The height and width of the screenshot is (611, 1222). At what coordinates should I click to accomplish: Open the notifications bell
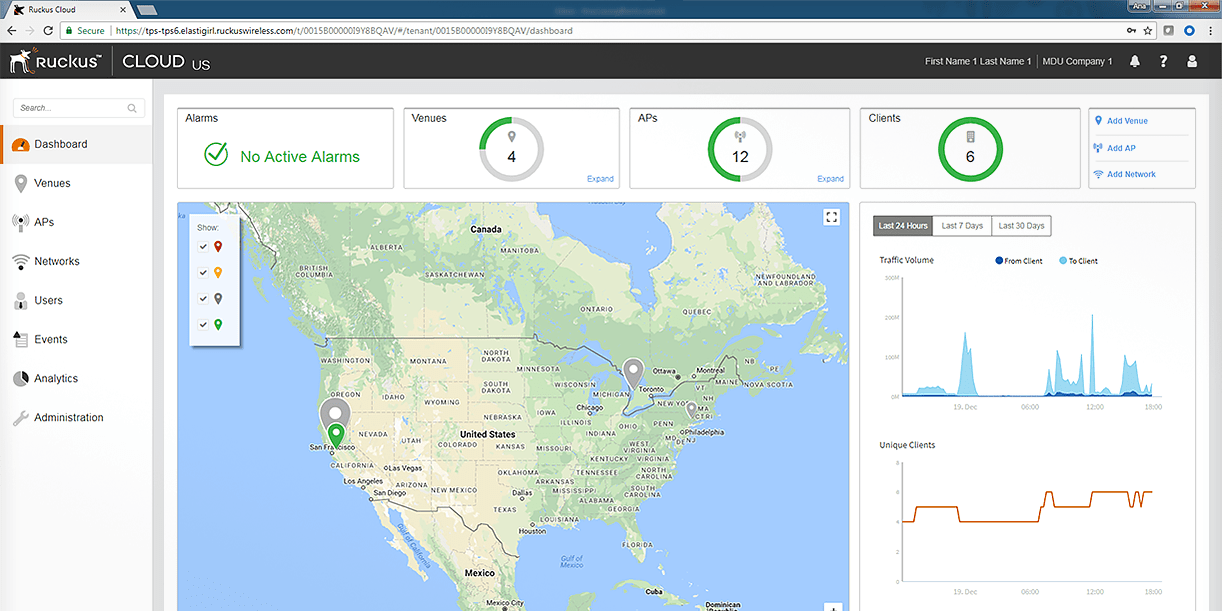click(x=1135, y=61)
